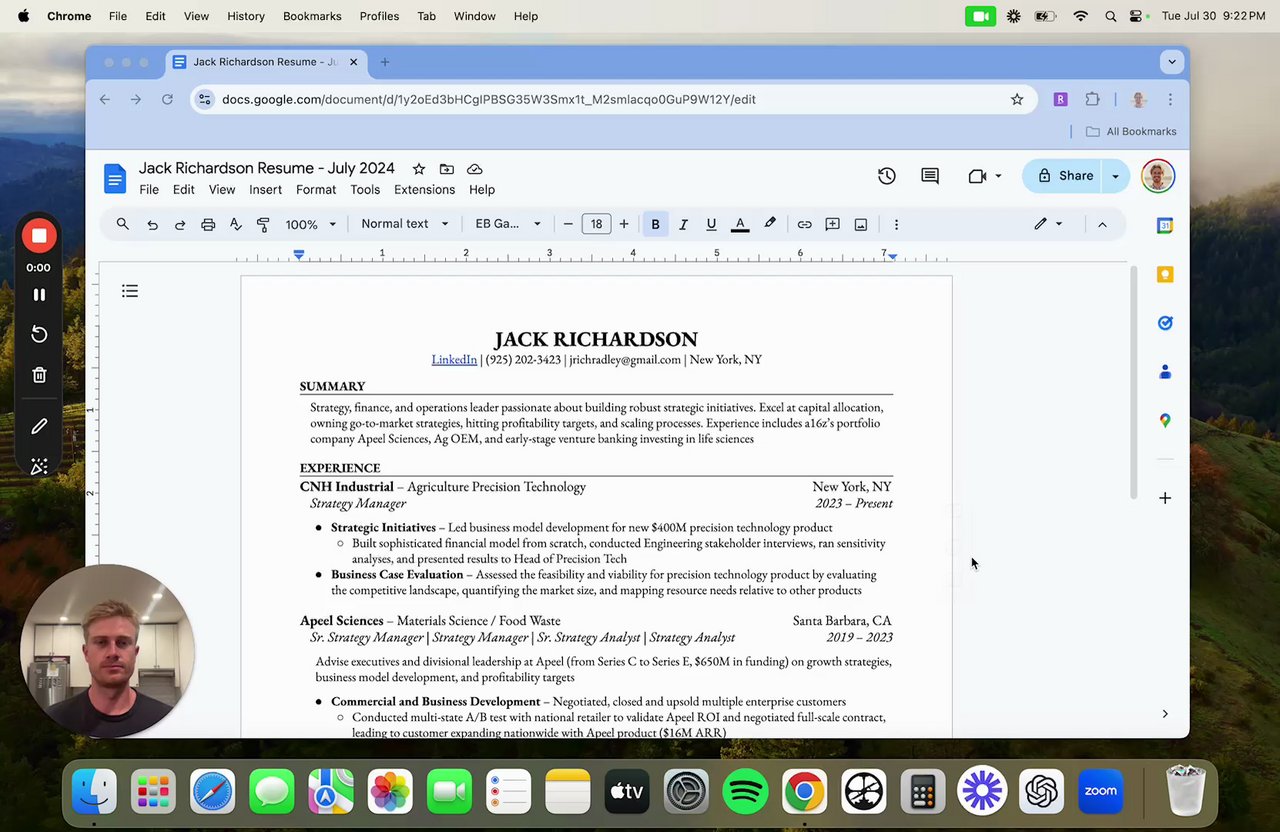The width and height of the screenshot is (1280, 832).
Task: Click the search menus magnifier icon
Action: 123,224
